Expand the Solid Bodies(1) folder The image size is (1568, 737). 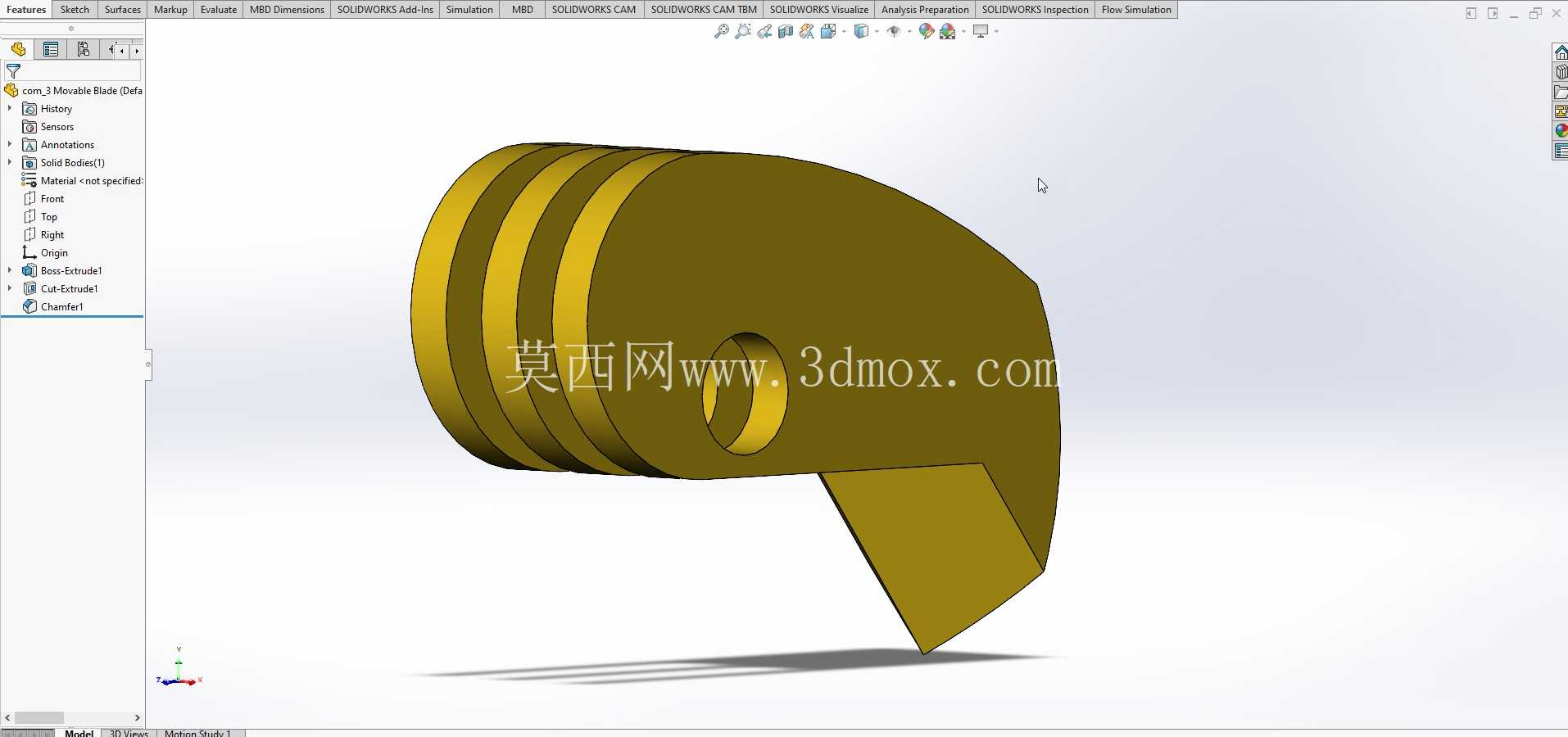[x=9, y=162]
